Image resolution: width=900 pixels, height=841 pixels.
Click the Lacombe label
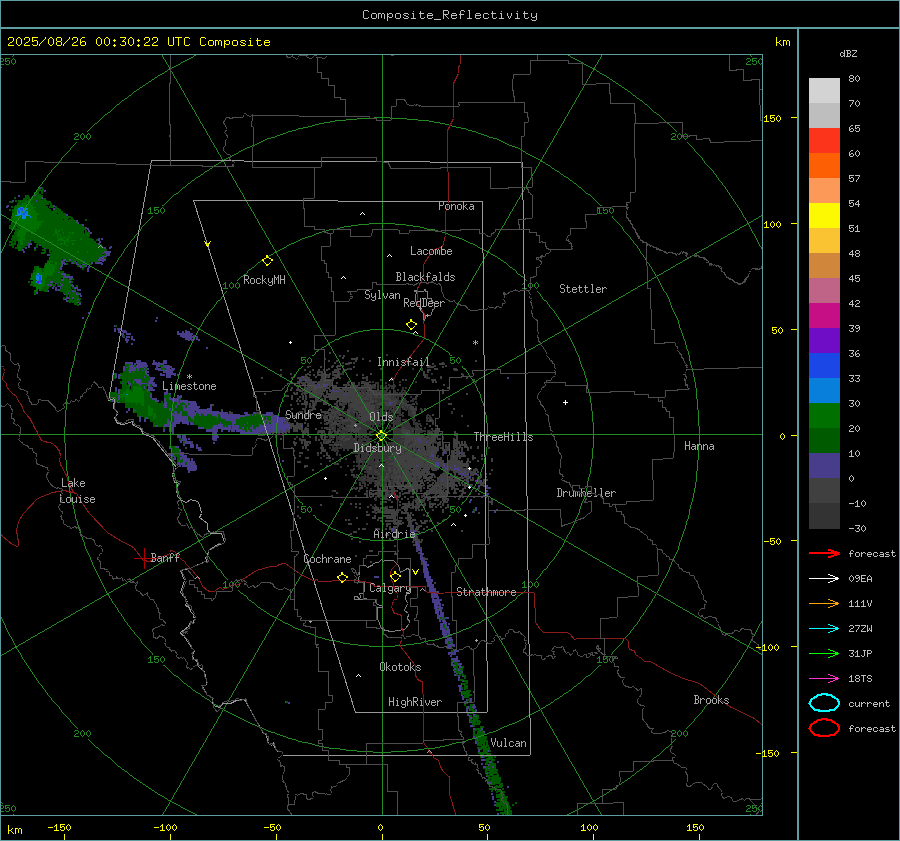pos(431,251)
